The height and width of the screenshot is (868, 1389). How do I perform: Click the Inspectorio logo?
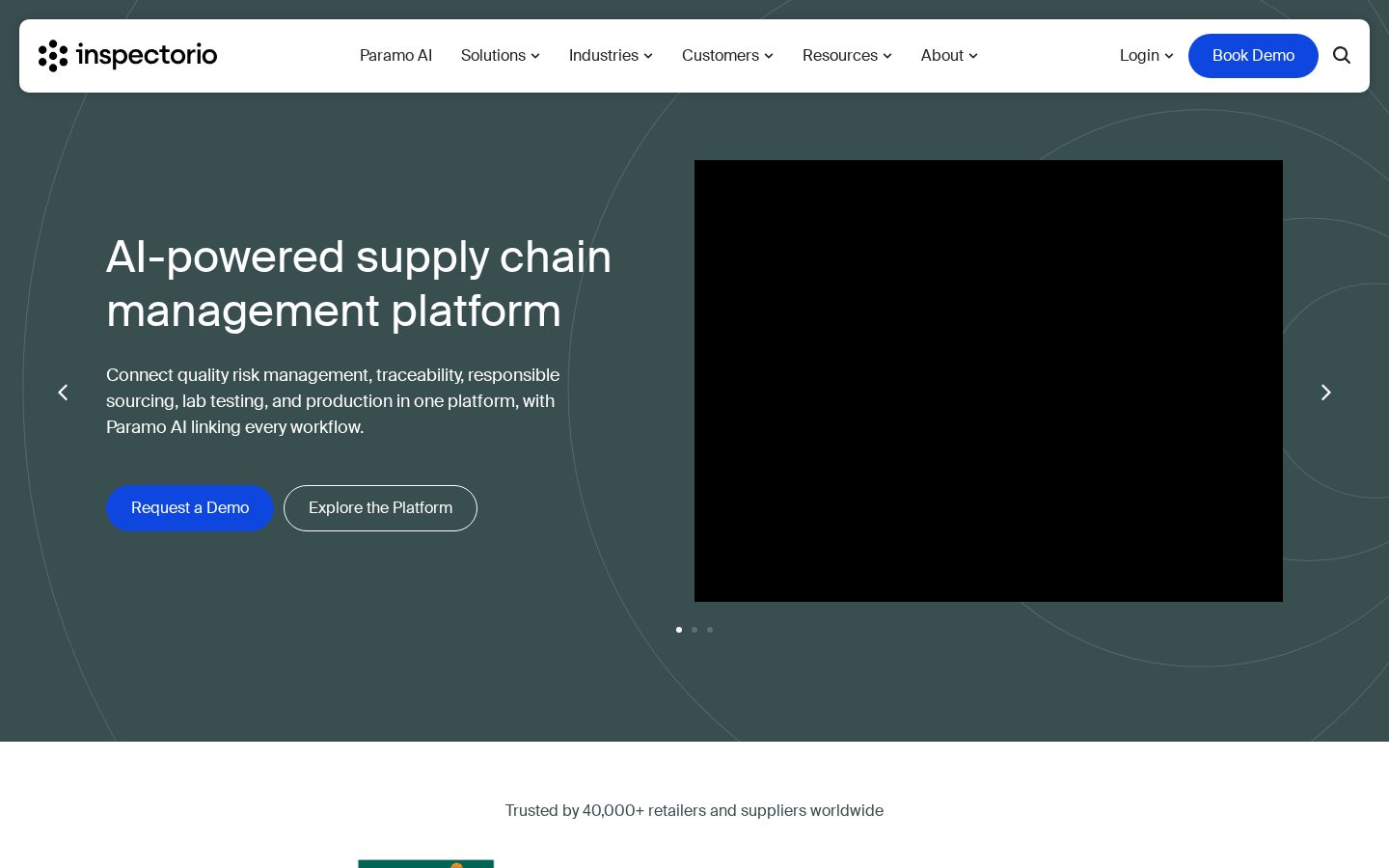[128, 55]
